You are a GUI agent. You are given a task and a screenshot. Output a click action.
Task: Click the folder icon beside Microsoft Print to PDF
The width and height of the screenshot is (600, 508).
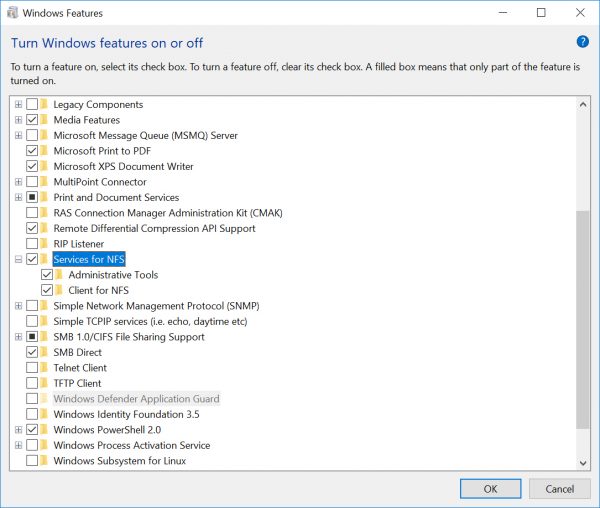[44, 151]
